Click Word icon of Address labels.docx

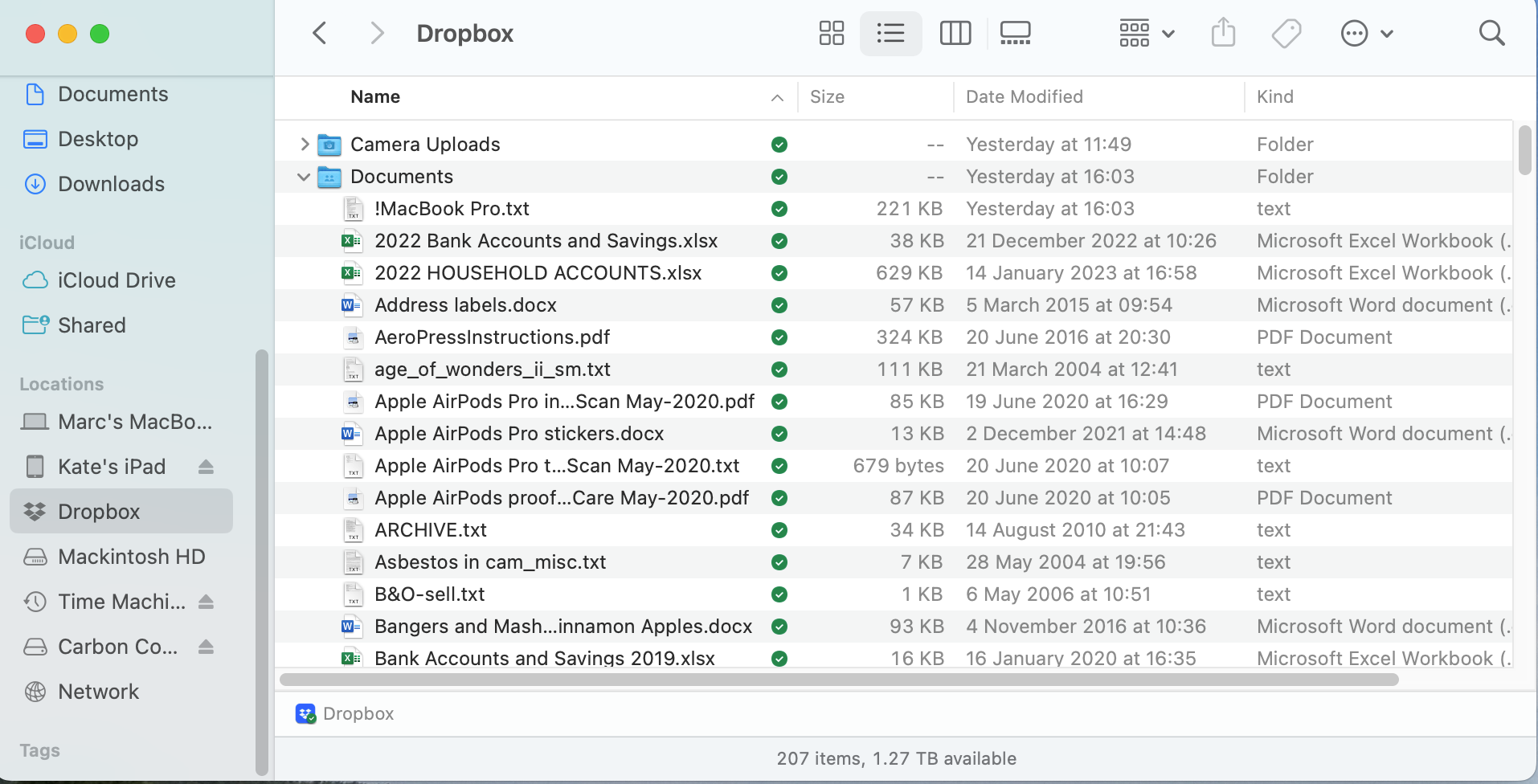point(351,304)
